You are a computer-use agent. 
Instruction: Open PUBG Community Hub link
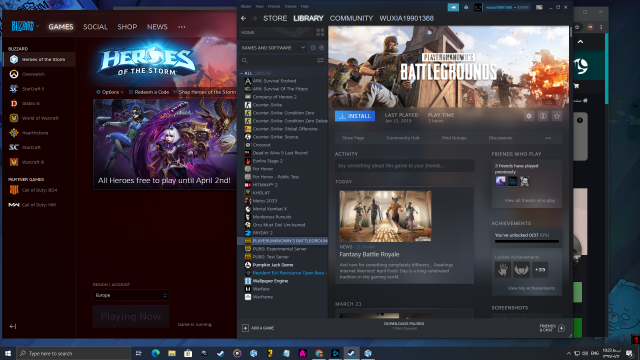[403, 138]
